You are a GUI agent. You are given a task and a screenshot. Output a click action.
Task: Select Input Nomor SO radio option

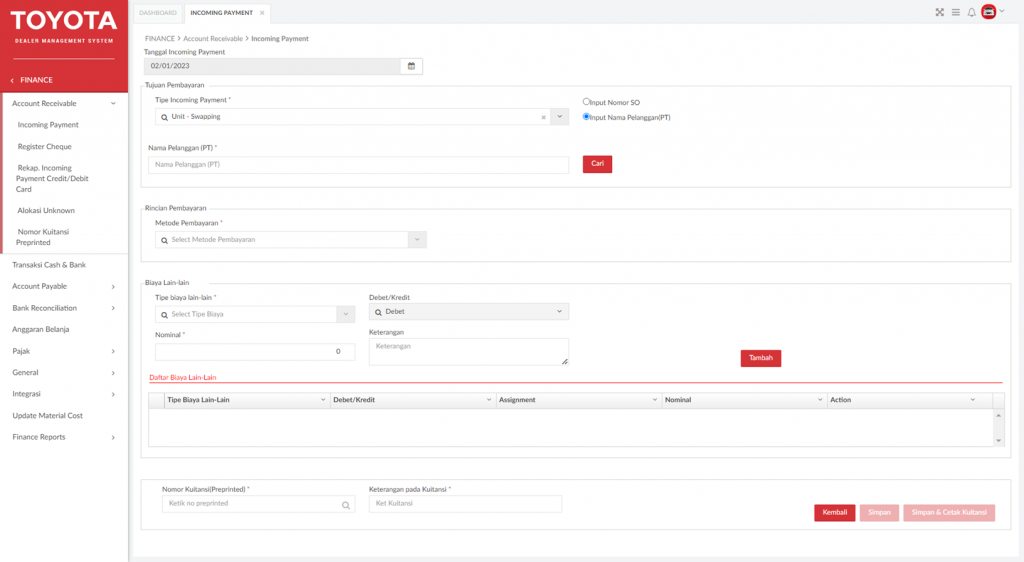[x=586, y=102]
